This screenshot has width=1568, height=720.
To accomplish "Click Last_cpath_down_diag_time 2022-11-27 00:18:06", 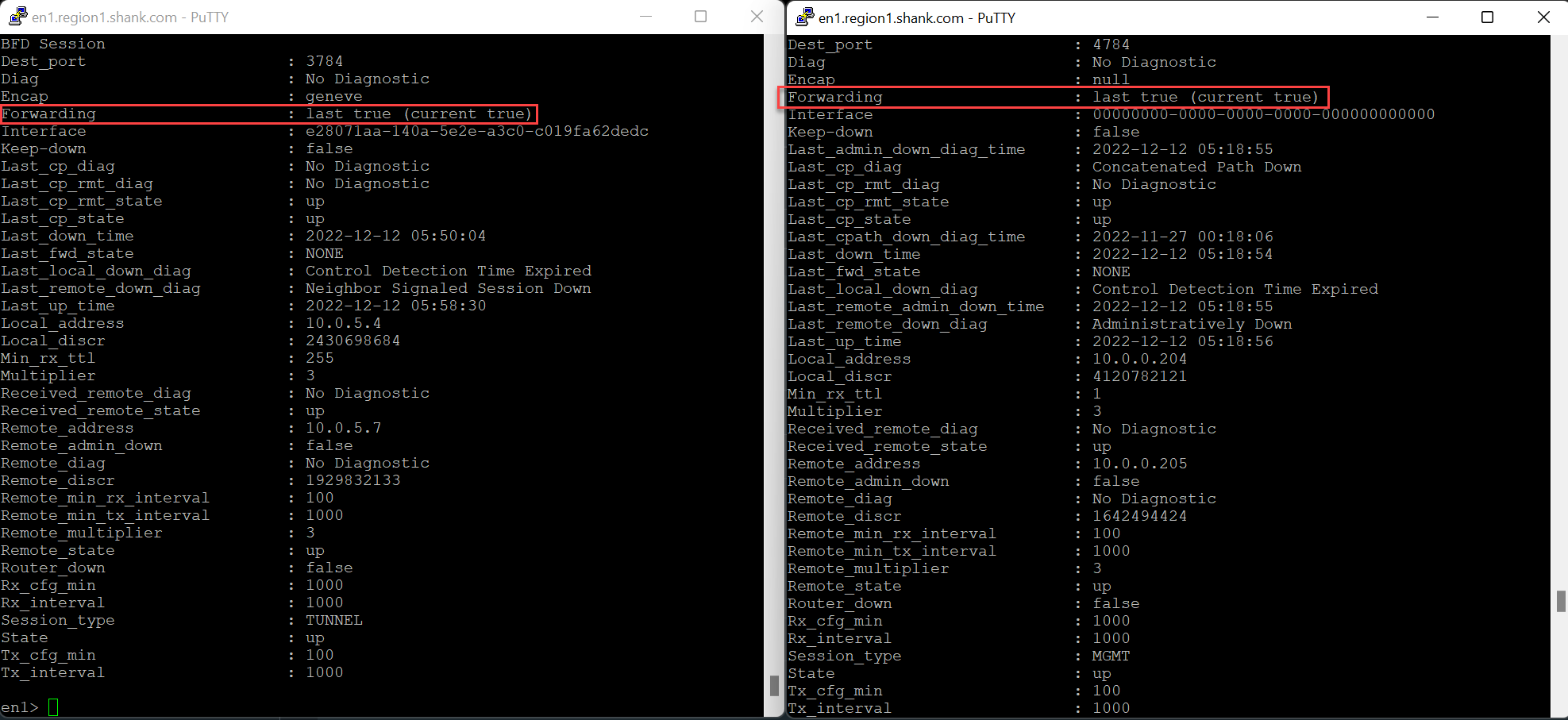I will click(x=1183, y=237).
